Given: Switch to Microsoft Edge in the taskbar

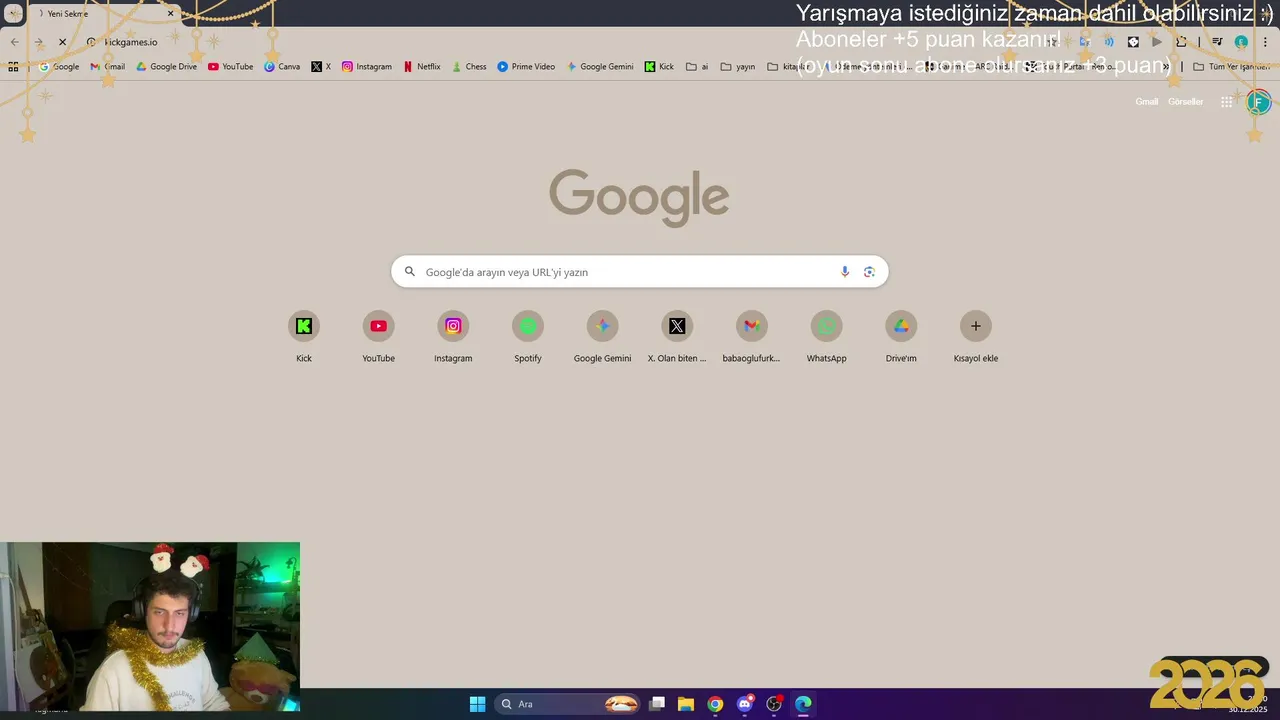Looking at the screenshot, I should [x=803, y=704].
